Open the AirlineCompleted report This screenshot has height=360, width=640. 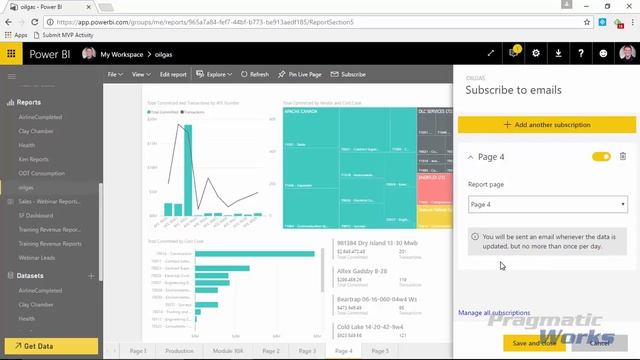(x=40, y=117)
